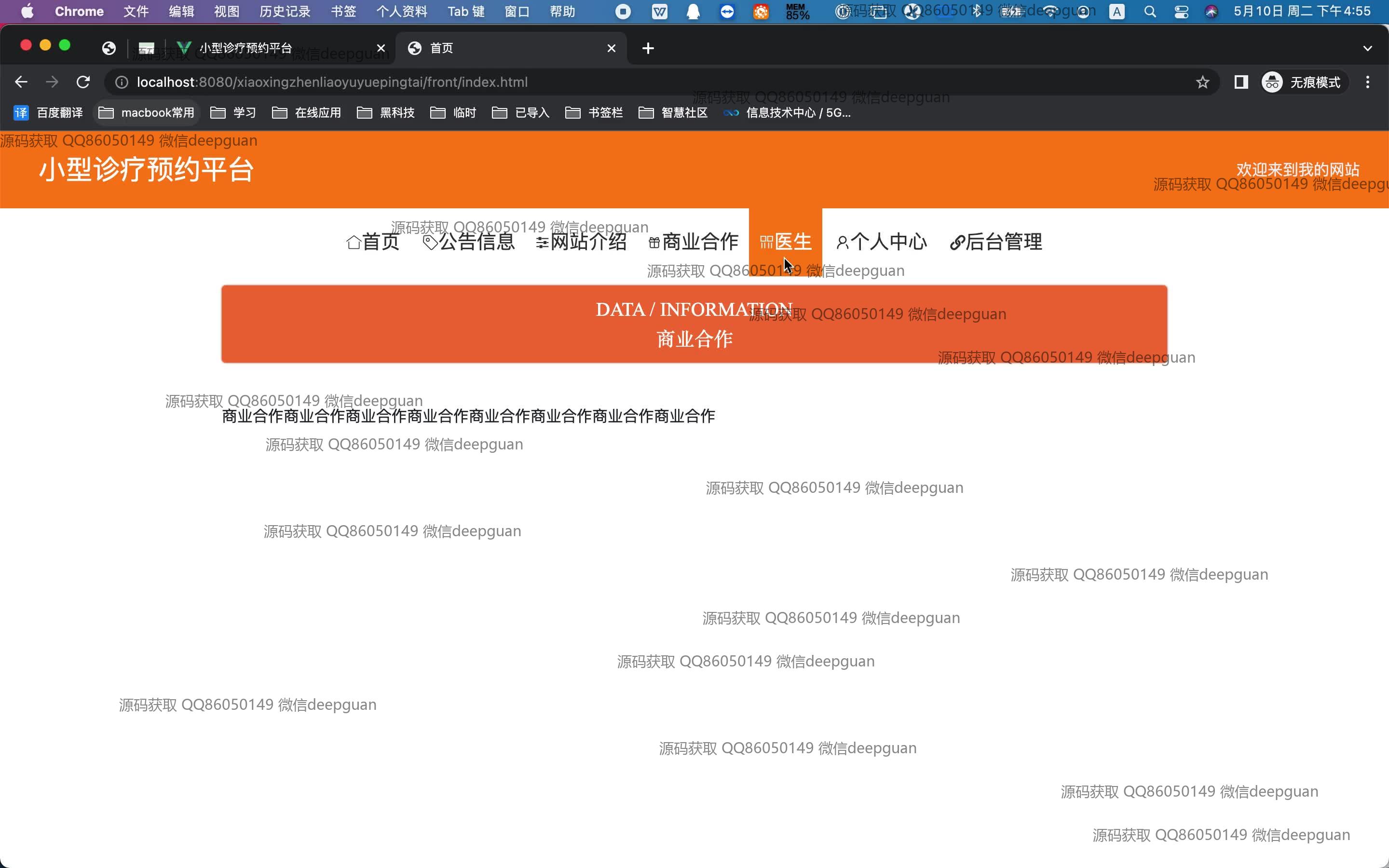Screen dimensions: 1389x868
Task: Close the 首页 browser tab
Action: [x=611, y=48]
